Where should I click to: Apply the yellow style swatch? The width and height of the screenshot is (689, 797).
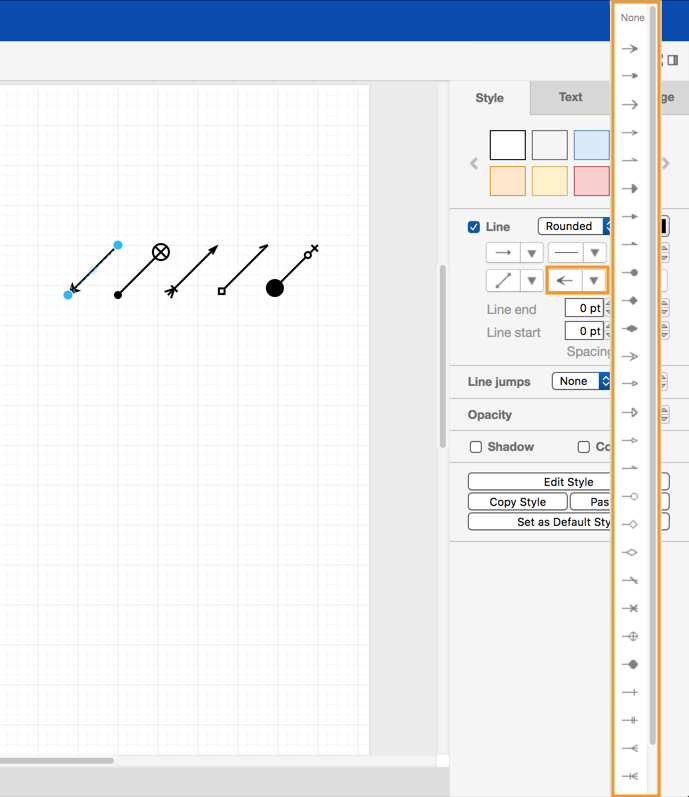tap(550, 181)
